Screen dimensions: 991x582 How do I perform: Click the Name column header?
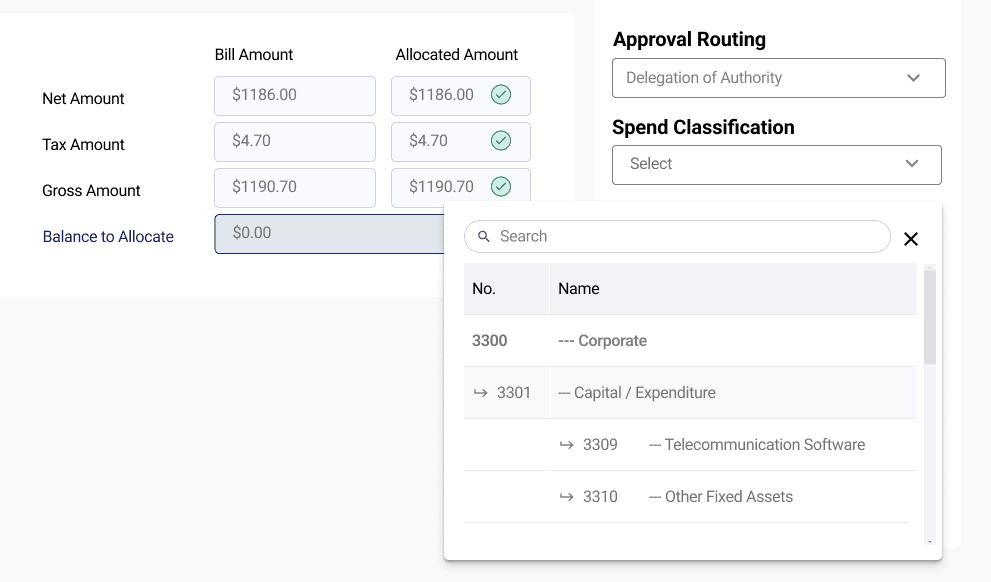coord(578,288)
